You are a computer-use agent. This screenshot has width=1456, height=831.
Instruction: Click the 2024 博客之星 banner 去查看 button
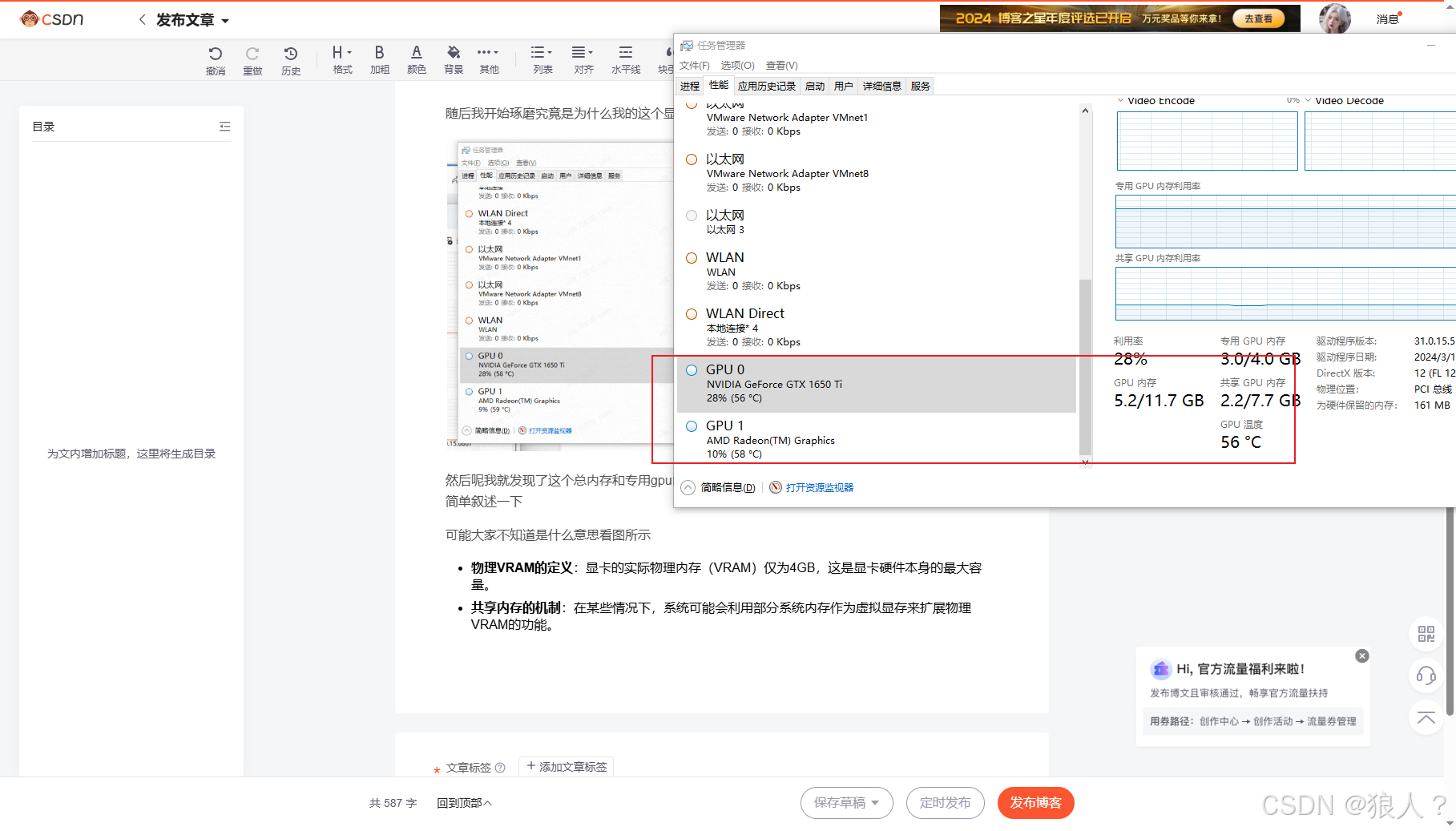tap(1258, 18)
